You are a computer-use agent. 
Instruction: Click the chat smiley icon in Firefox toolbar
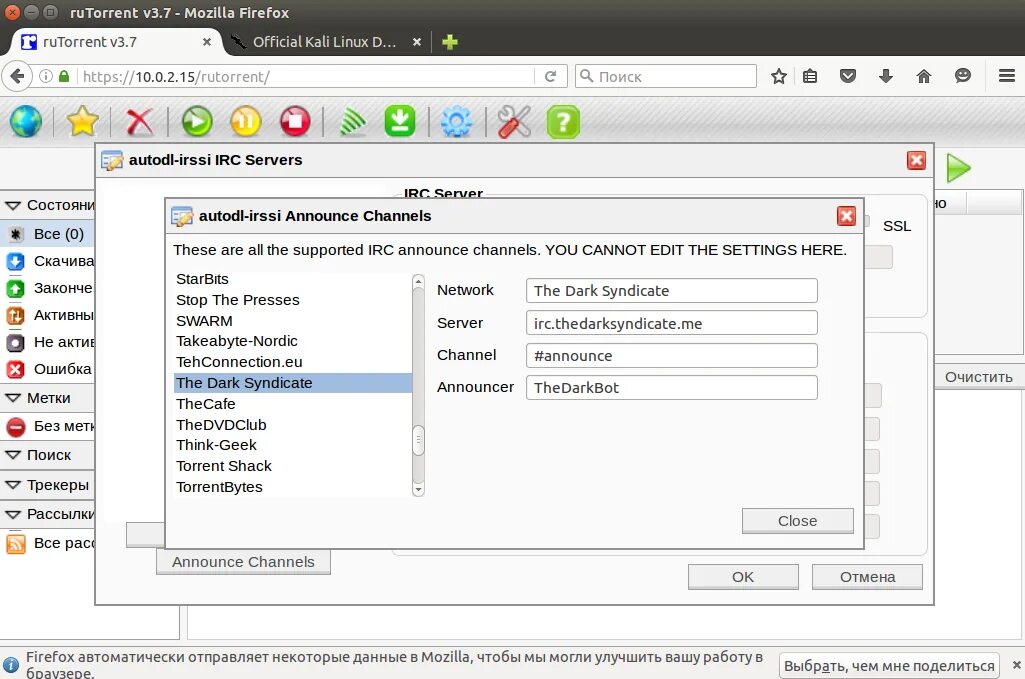click(x=962, y=76)
